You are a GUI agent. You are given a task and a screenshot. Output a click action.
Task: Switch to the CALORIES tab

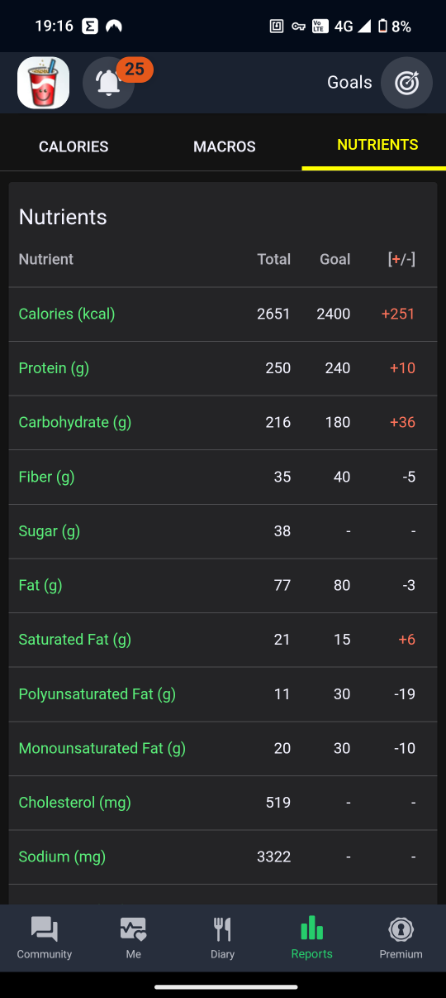[74, 146]
